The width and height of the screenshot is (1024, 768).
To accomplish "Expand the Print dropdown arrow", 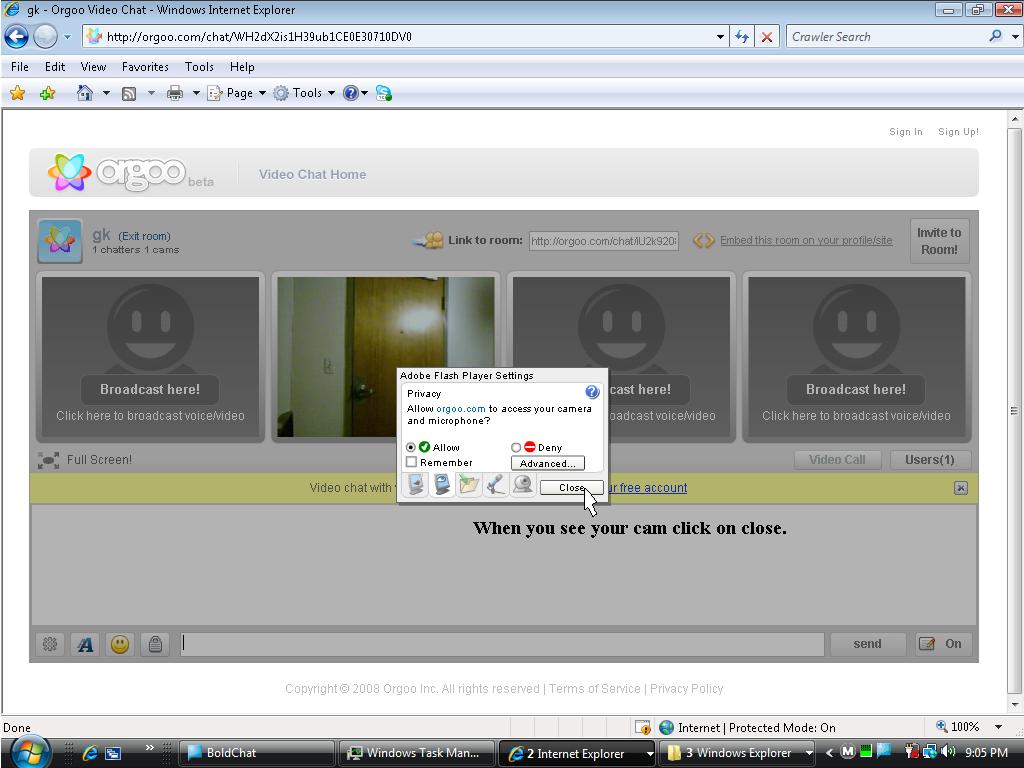I will [195, 93].
